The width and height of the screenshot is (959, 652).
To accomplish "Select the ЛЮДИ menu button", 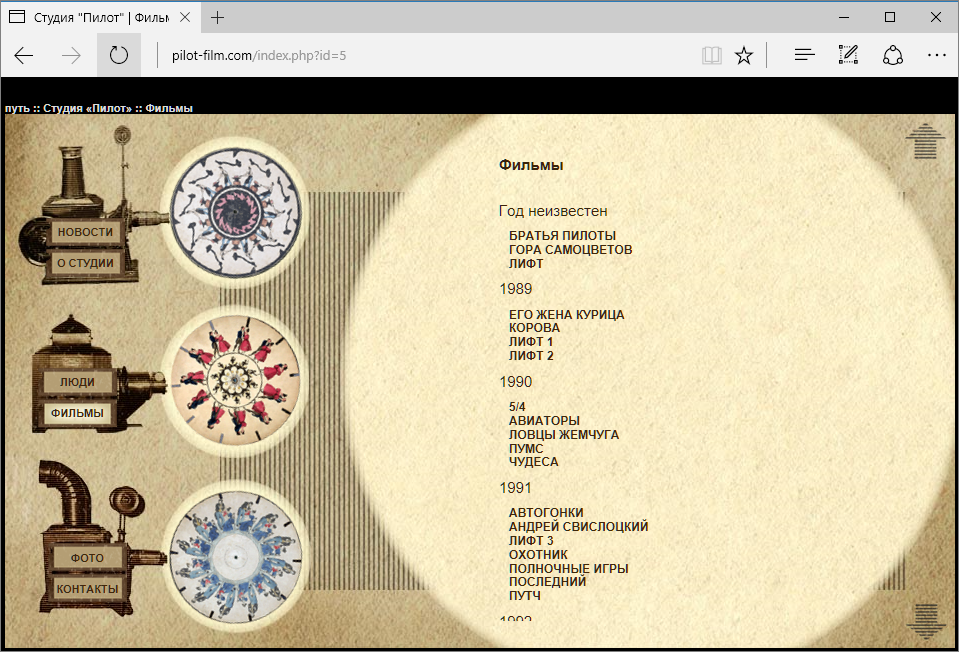I will [x=77, y=382].
